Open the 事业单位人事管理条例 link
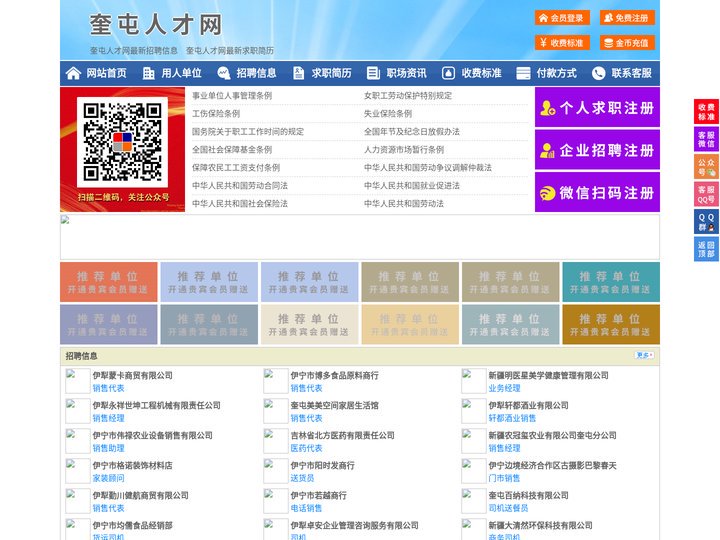Image resolution: width=720 pixels, height=540 pixels. pos(232,96)
